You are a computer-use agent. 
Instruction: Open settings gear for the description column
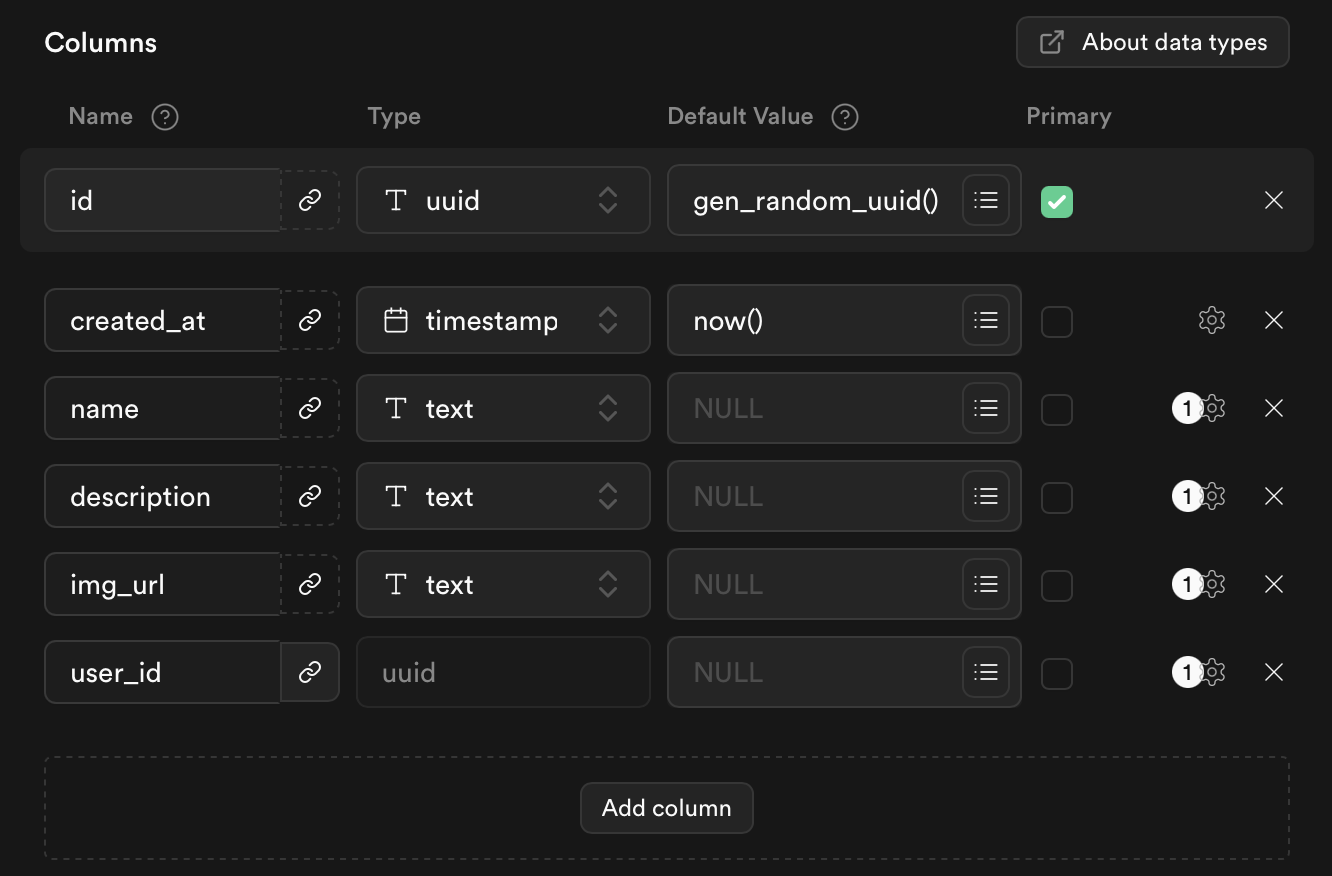click(1212, 496)
